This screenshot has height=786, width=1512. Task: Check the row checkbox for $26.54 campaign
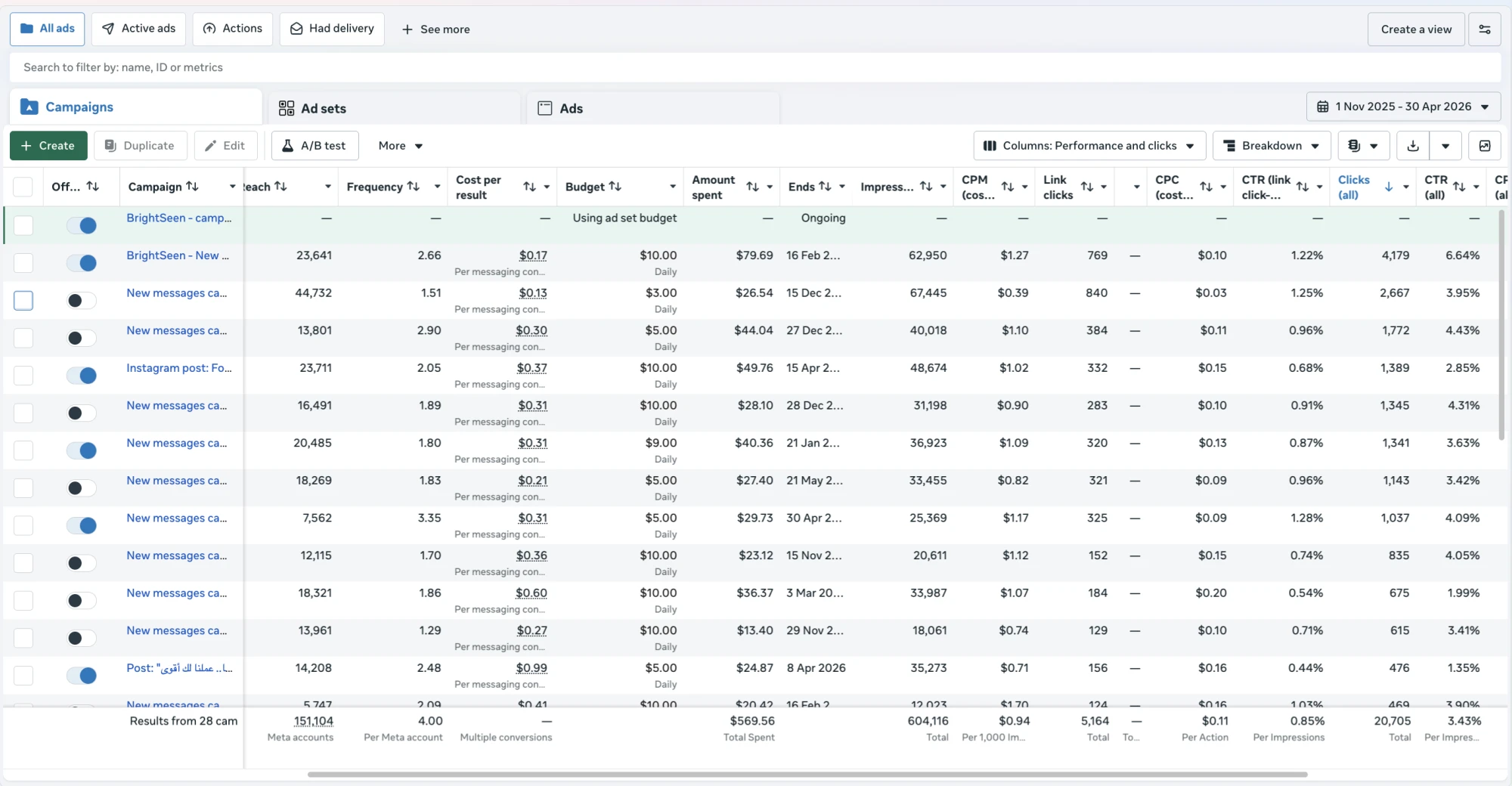tap(23, 300)
